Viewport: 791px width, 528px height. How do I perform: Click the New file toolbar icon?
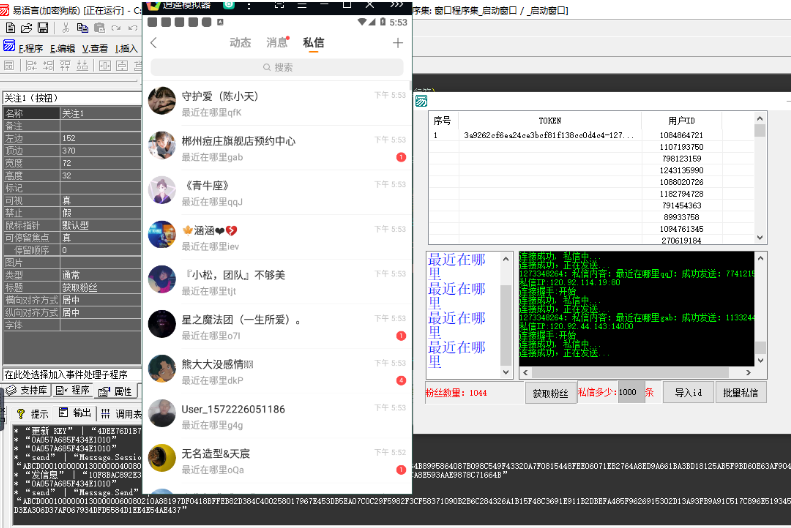(x=10, y=28)
